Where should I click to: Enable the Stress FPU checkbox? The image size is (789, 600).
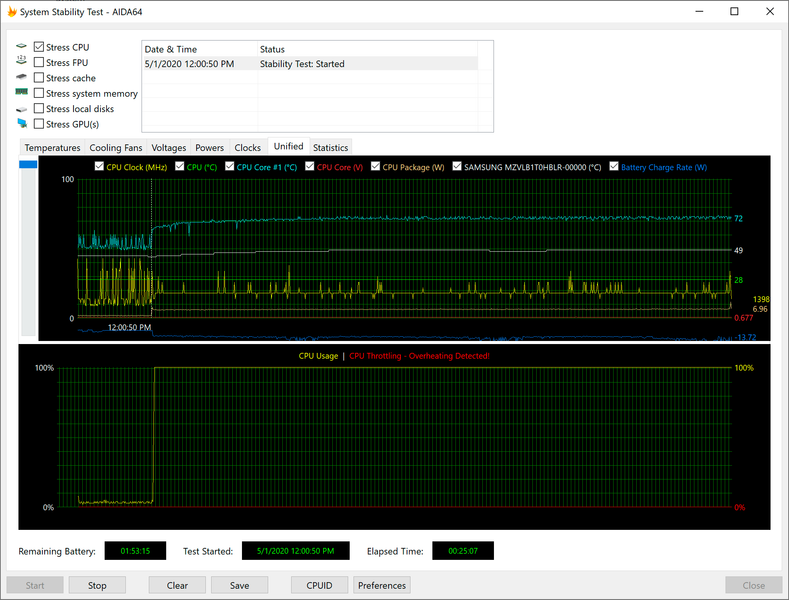pyautogui.click(x=39, y=62)
